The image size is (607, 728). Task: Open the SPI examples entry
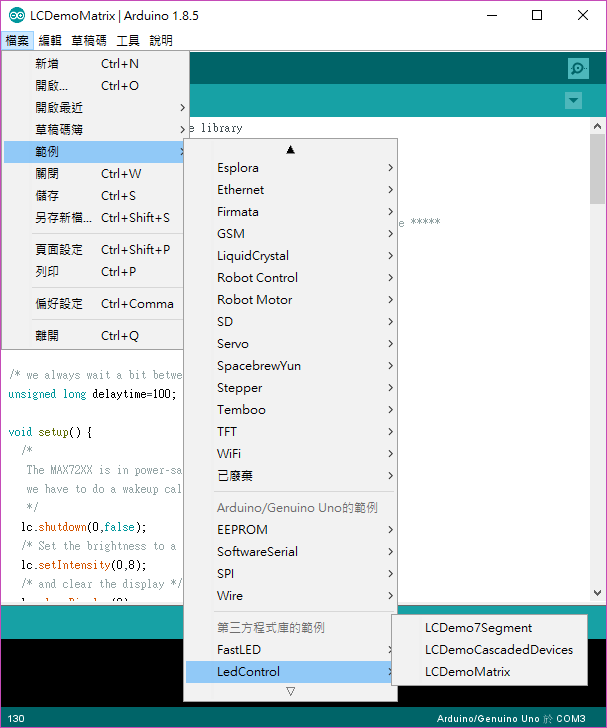[291, 573]
